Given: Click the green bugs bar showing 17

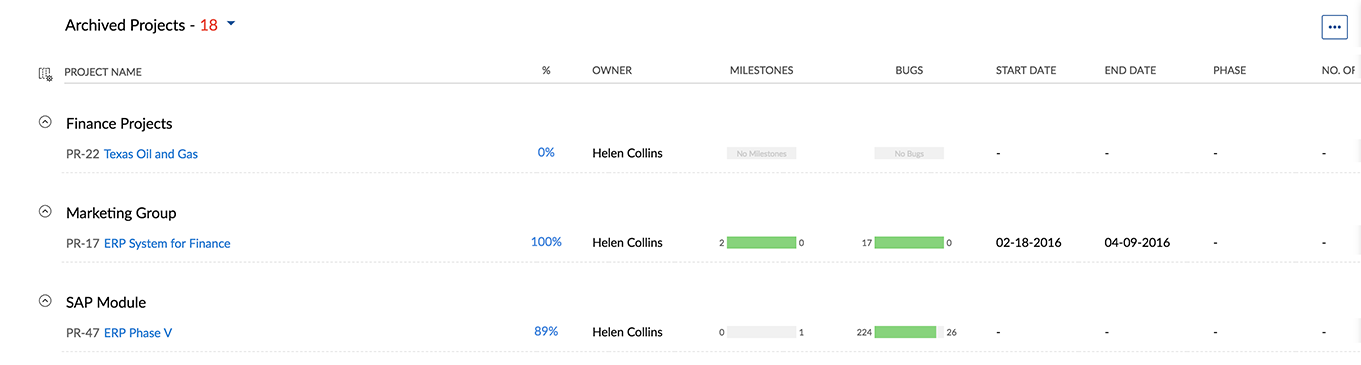Looking at the screenshot, I should (x=908, y=242).
